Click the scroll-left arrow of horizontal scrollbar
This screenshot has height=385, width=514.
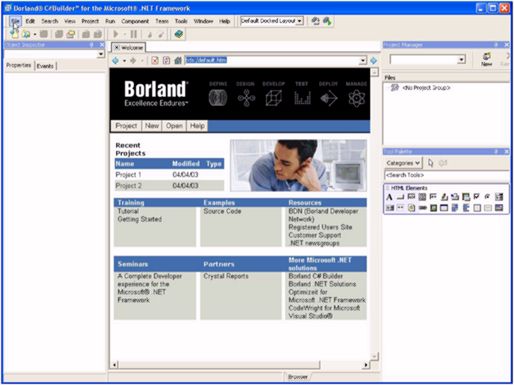(114, 365)
